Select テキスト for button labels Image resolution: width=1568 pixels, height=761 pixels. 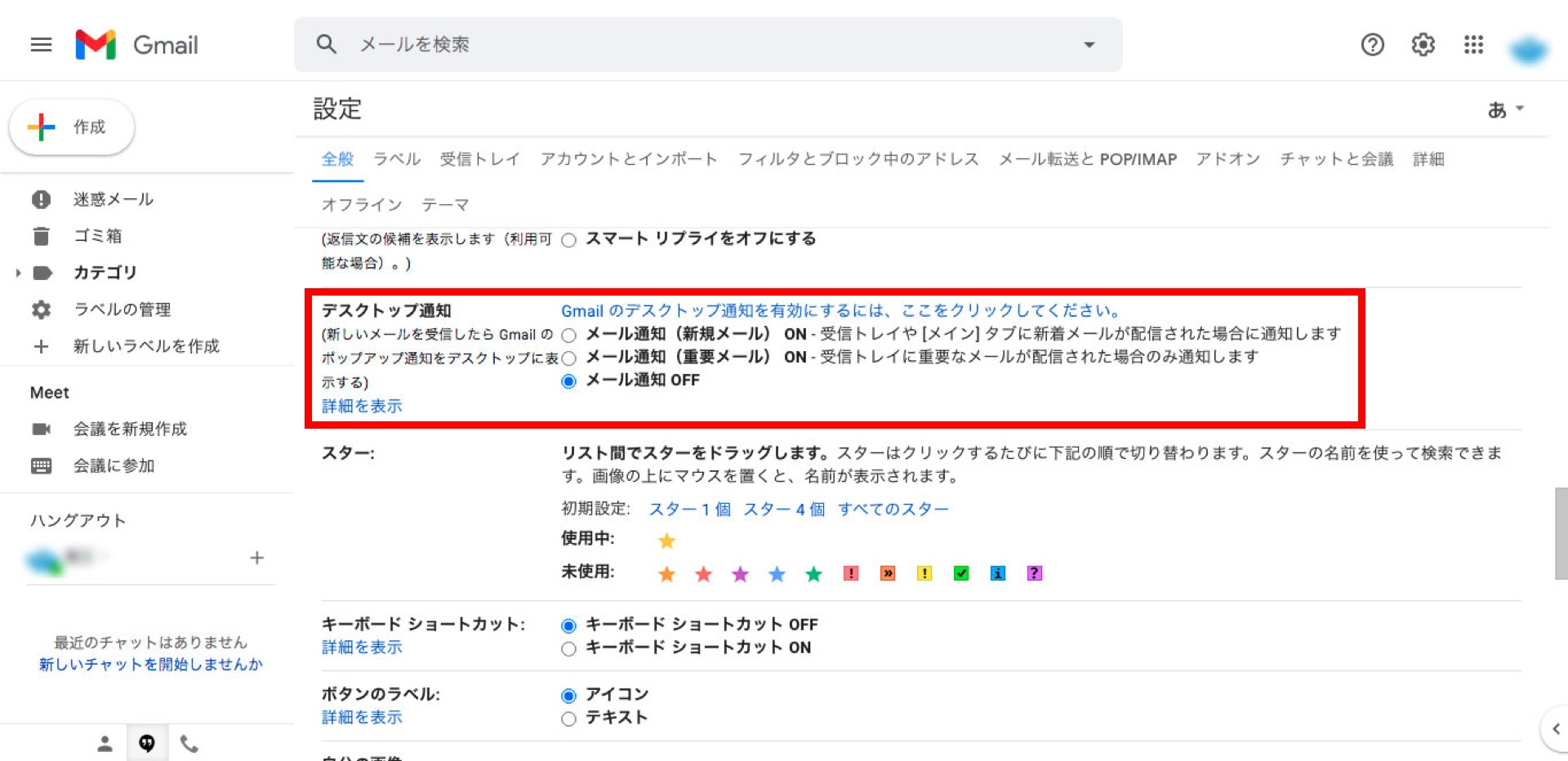(x=569, y=719)
